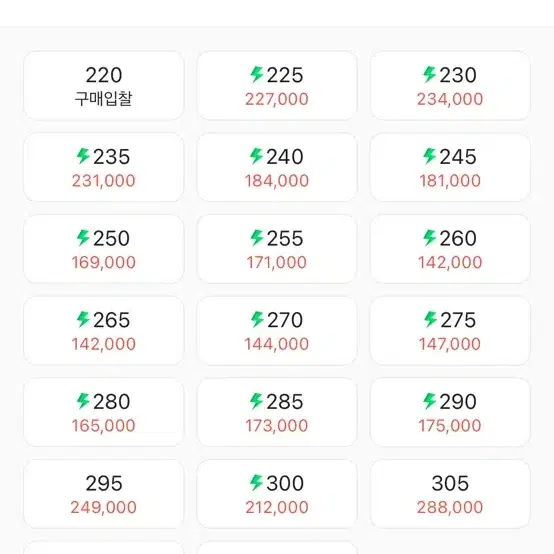Select the 147,000 price under size 275

tap(450, 344)
